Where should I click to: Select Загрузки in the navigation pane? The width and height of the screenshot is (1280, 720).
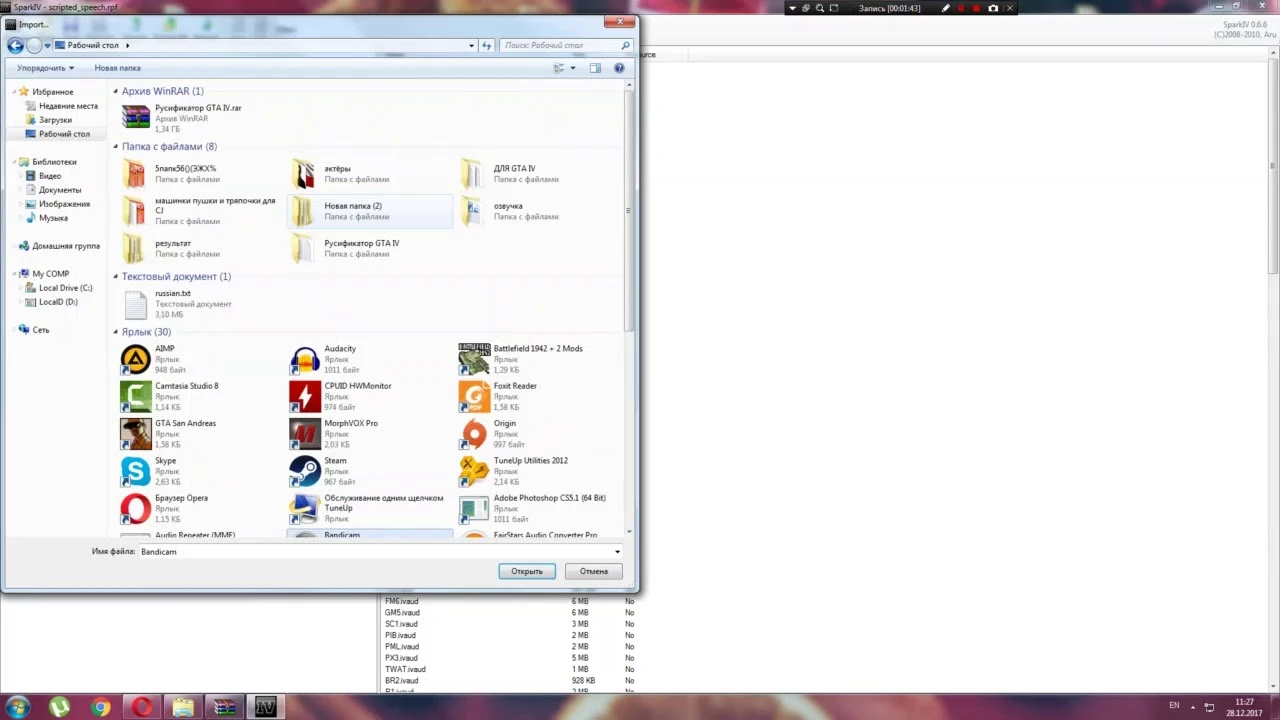click(55, 120)
